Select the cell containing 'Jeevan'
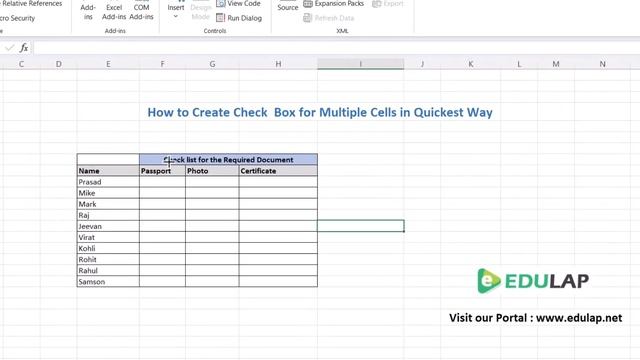Screen dimensions: 640x360 click(x=108, y=226)
